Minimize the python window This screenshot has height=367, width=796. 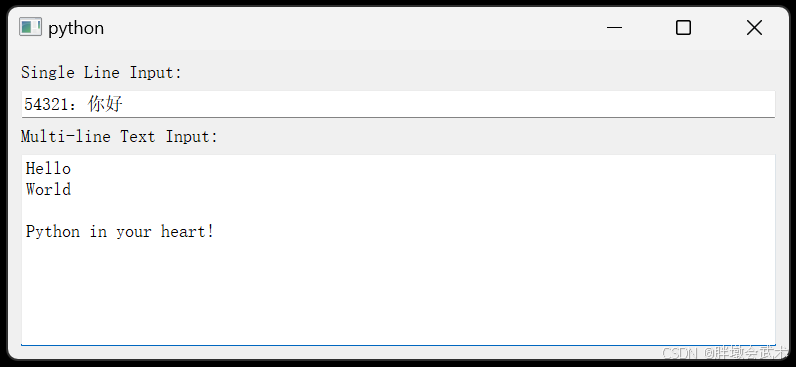614,27
